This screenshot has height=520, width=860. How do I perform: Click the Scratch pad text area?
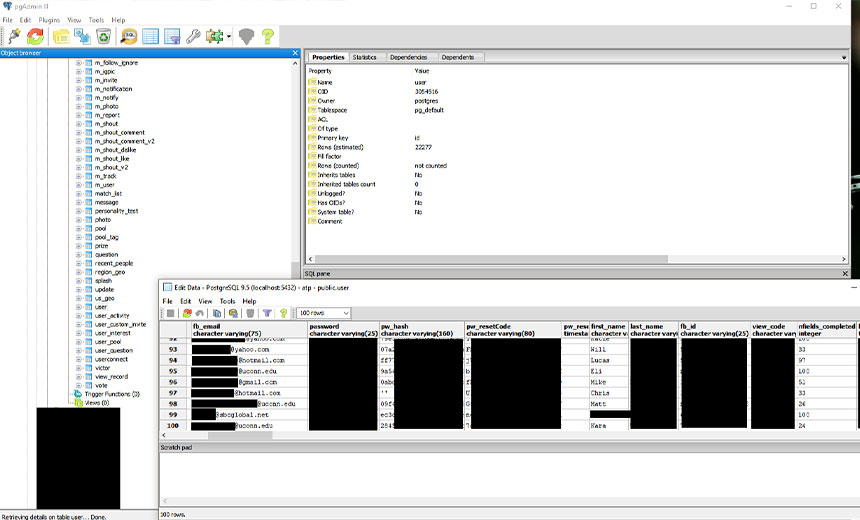pyautogui.click(x=510, y=475)
